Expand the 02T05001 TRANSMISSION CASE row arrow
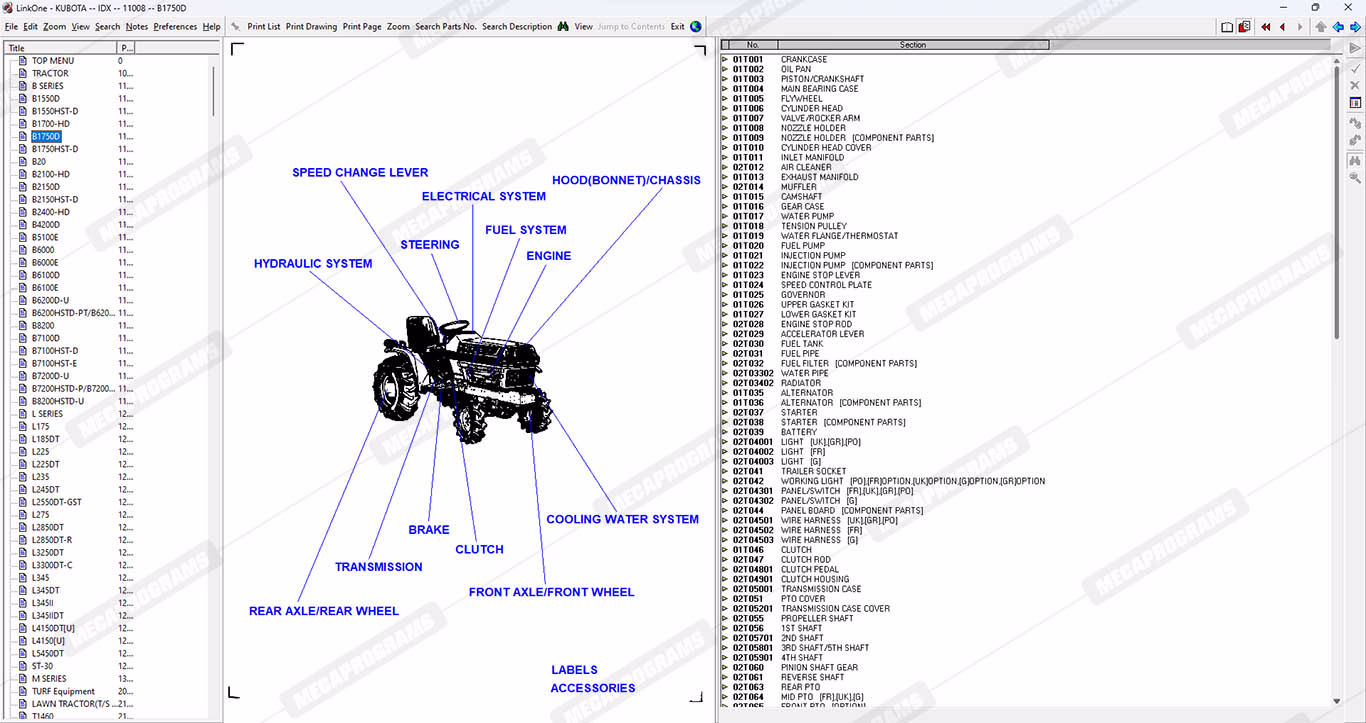 click(x=725, y=589)
